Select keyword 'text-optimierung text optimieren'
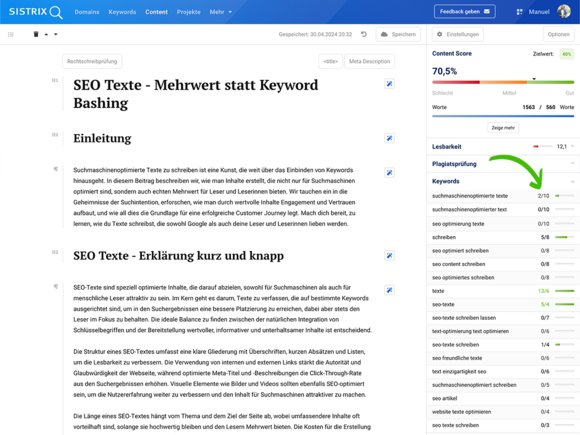 (x=503, y=331)
